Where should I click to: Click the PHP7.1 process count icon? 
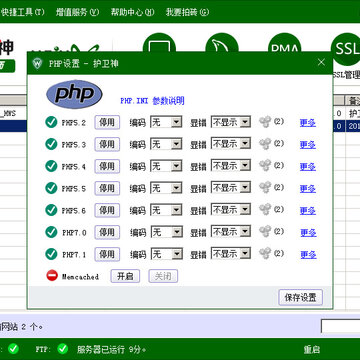click(x=265, y=254)
